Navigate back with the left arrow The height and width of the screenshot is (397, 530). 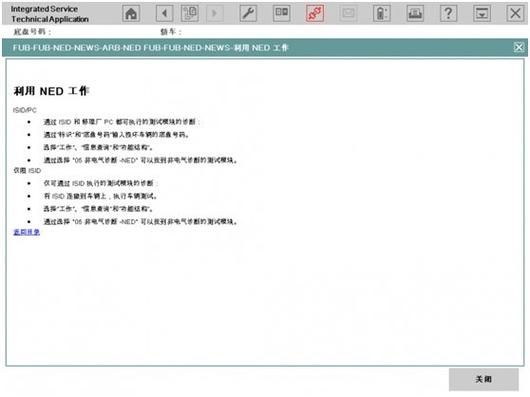(x=164, y=14)
